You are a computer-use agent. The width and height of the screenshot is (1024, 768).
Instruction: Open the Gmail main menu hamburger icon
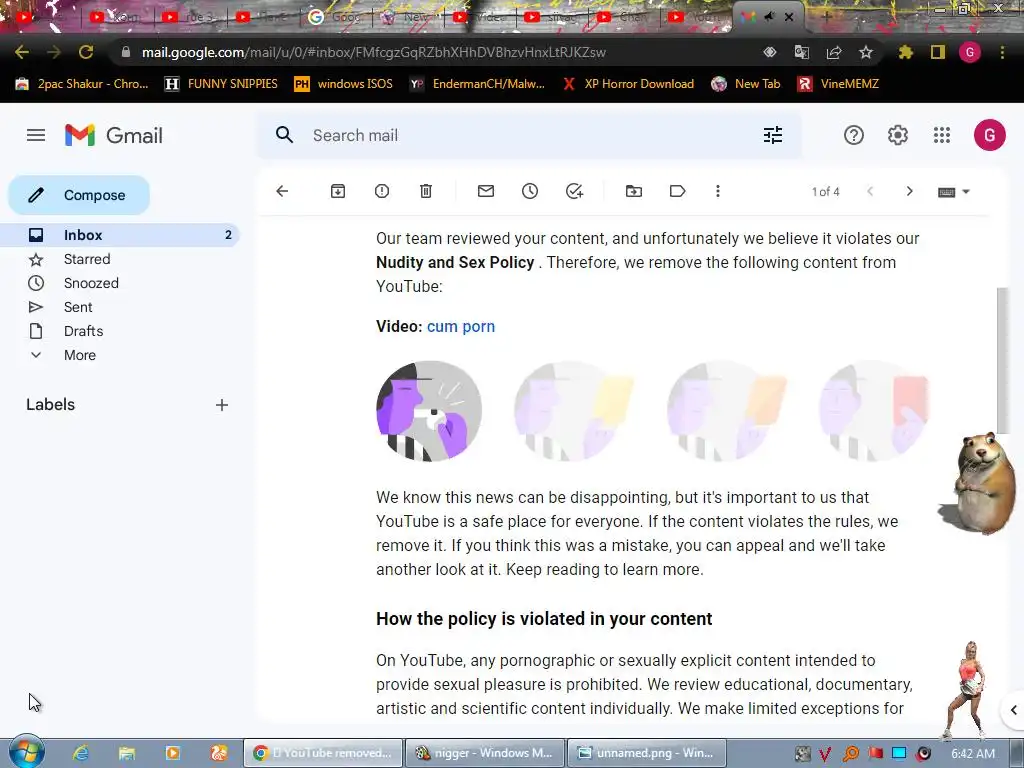[36, 135]
